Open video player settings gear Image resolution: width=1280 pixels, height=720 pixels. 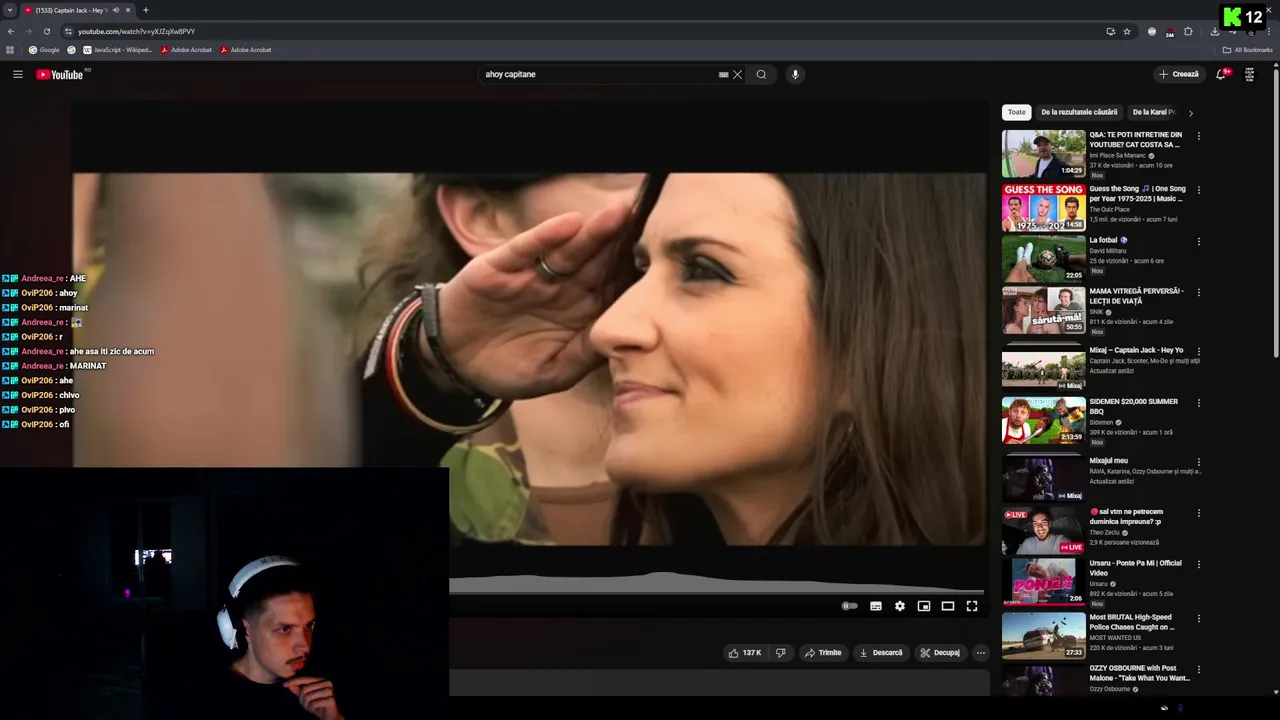pos(900,606)
